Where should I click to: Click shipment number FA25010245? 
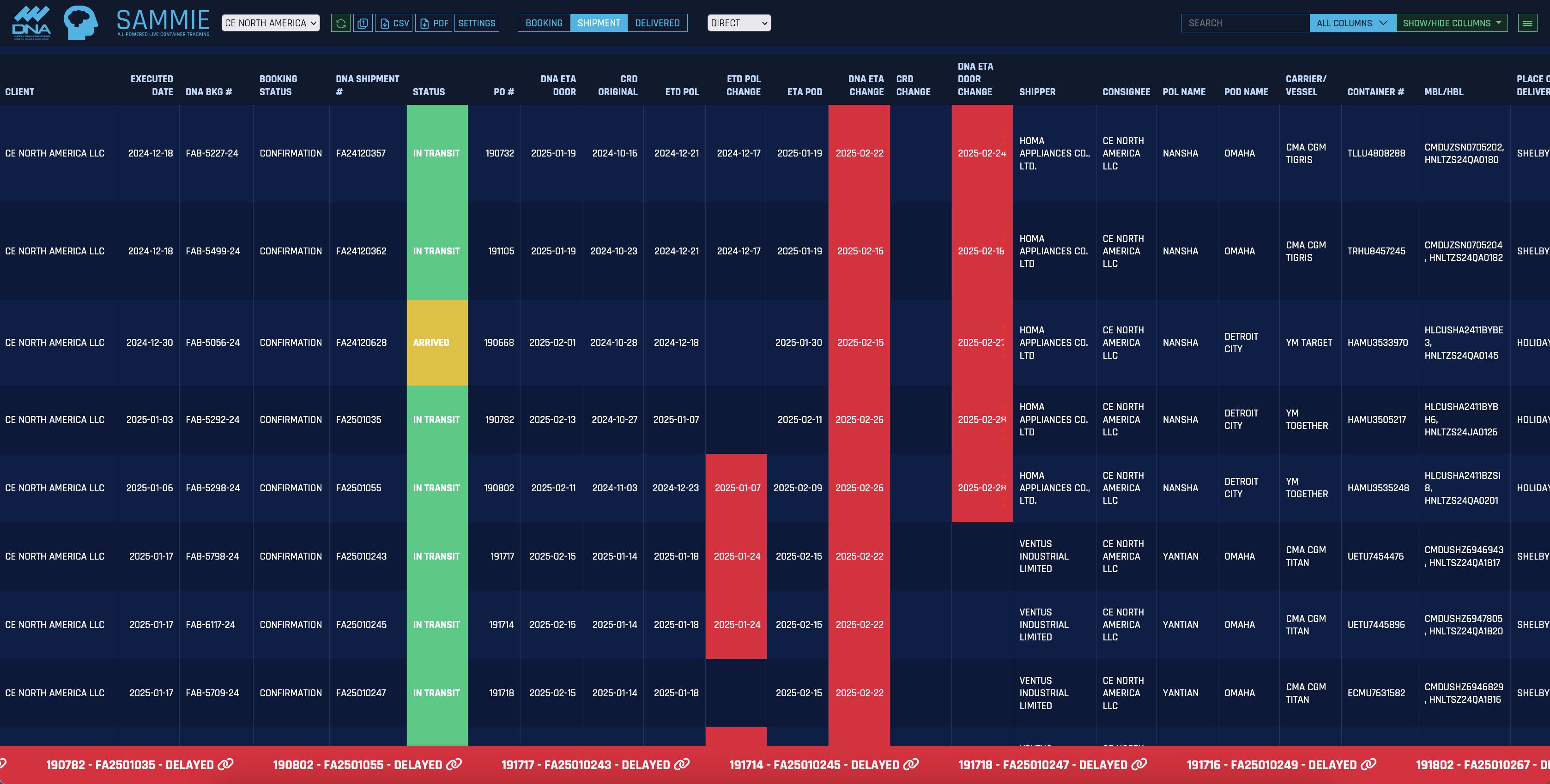click(361, 625)
